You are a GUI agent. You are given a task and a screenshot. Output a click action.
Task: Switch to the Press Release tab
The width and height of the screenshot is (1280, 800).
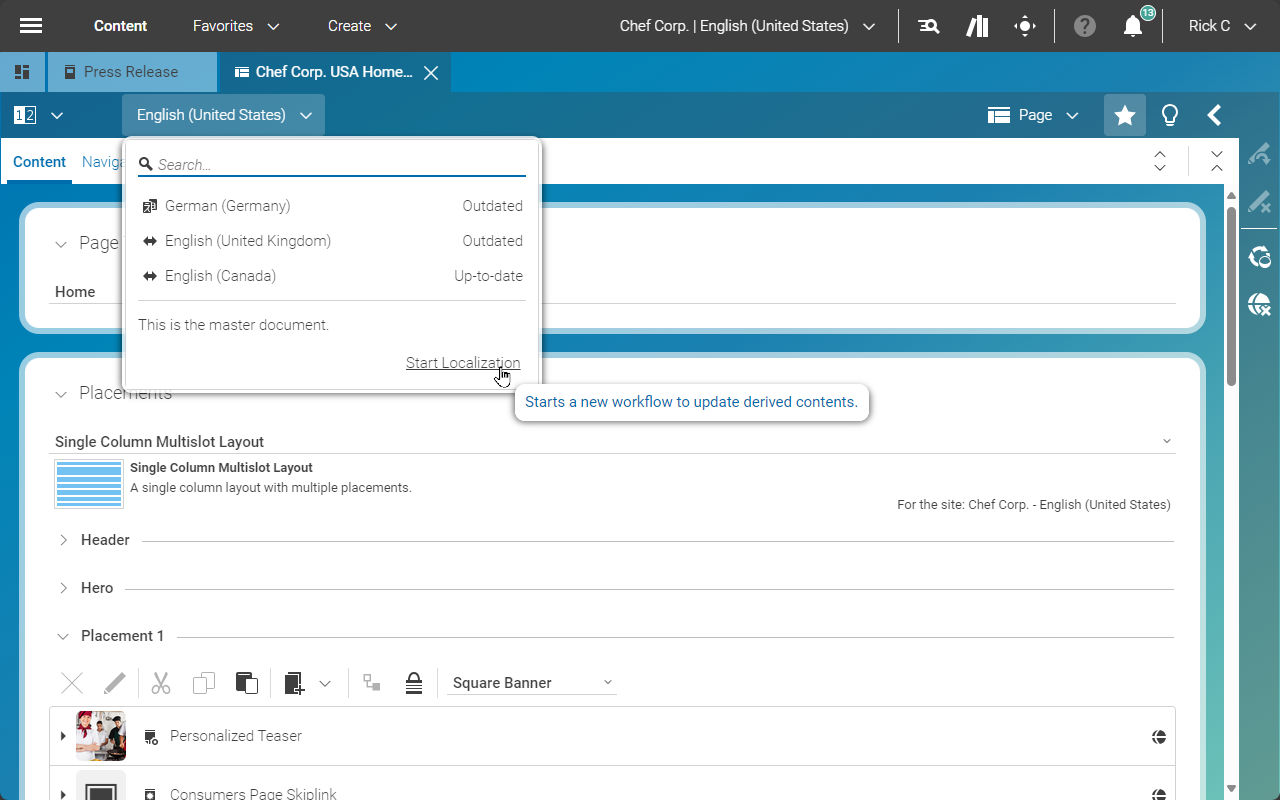click(x=132, y=71)
